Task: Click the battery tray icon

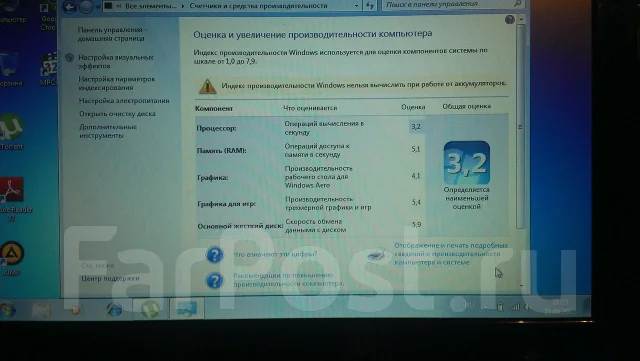Action: point(500,307)
